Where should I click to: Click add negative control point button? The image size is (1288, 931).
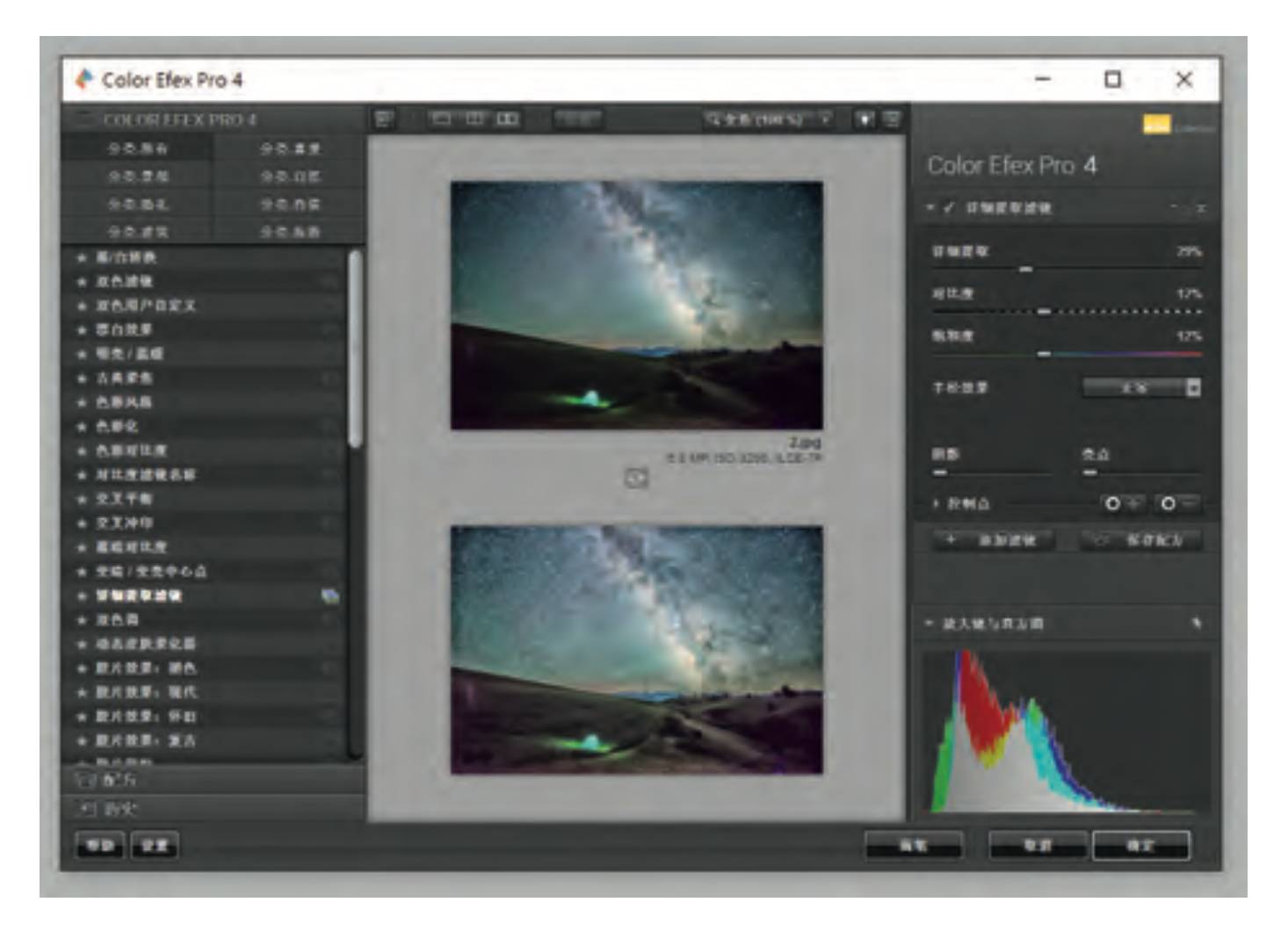[1176, 503]
